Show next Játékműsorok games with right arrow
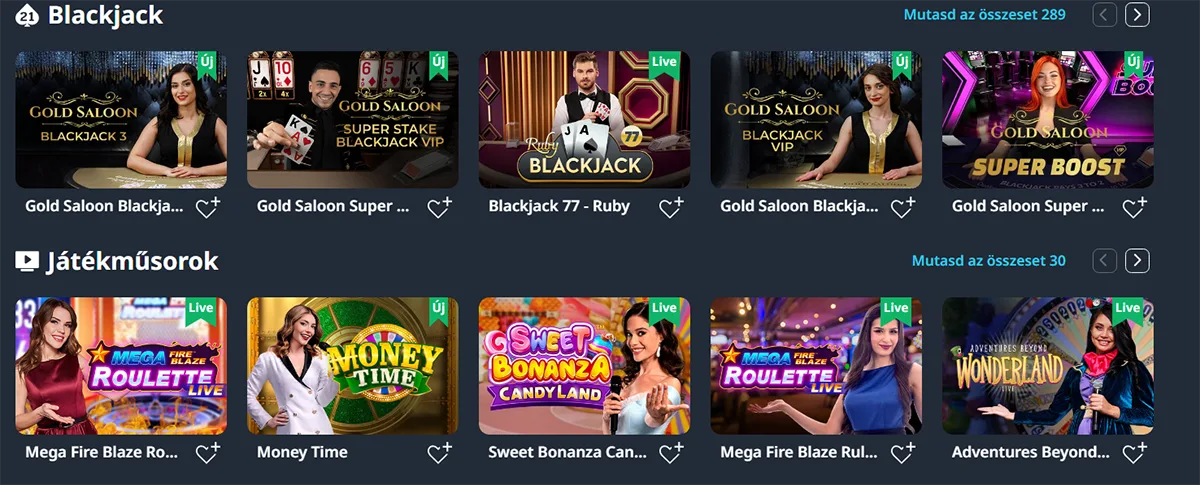The image size is (1200, 485). coord(1137,261)
